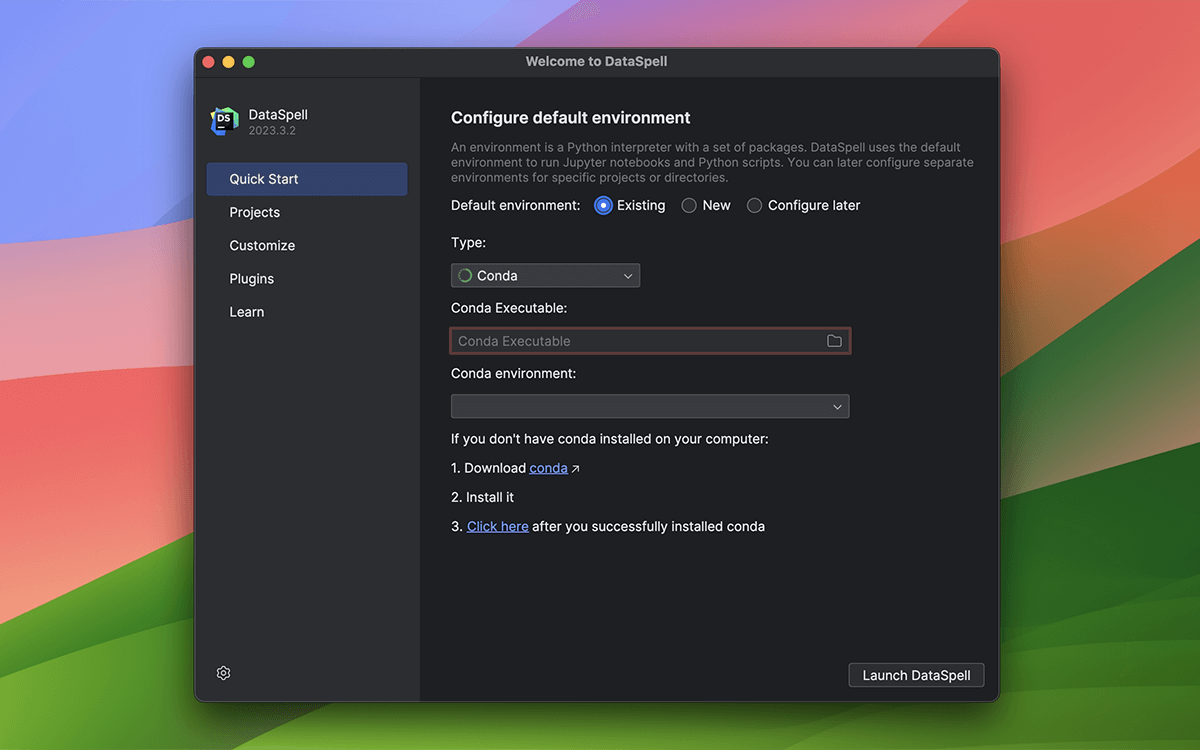The width and height of the screenshot is (1200, 750).
Task: Click the 'Configure default environment' heading
Action: click(x=571, y=118)
